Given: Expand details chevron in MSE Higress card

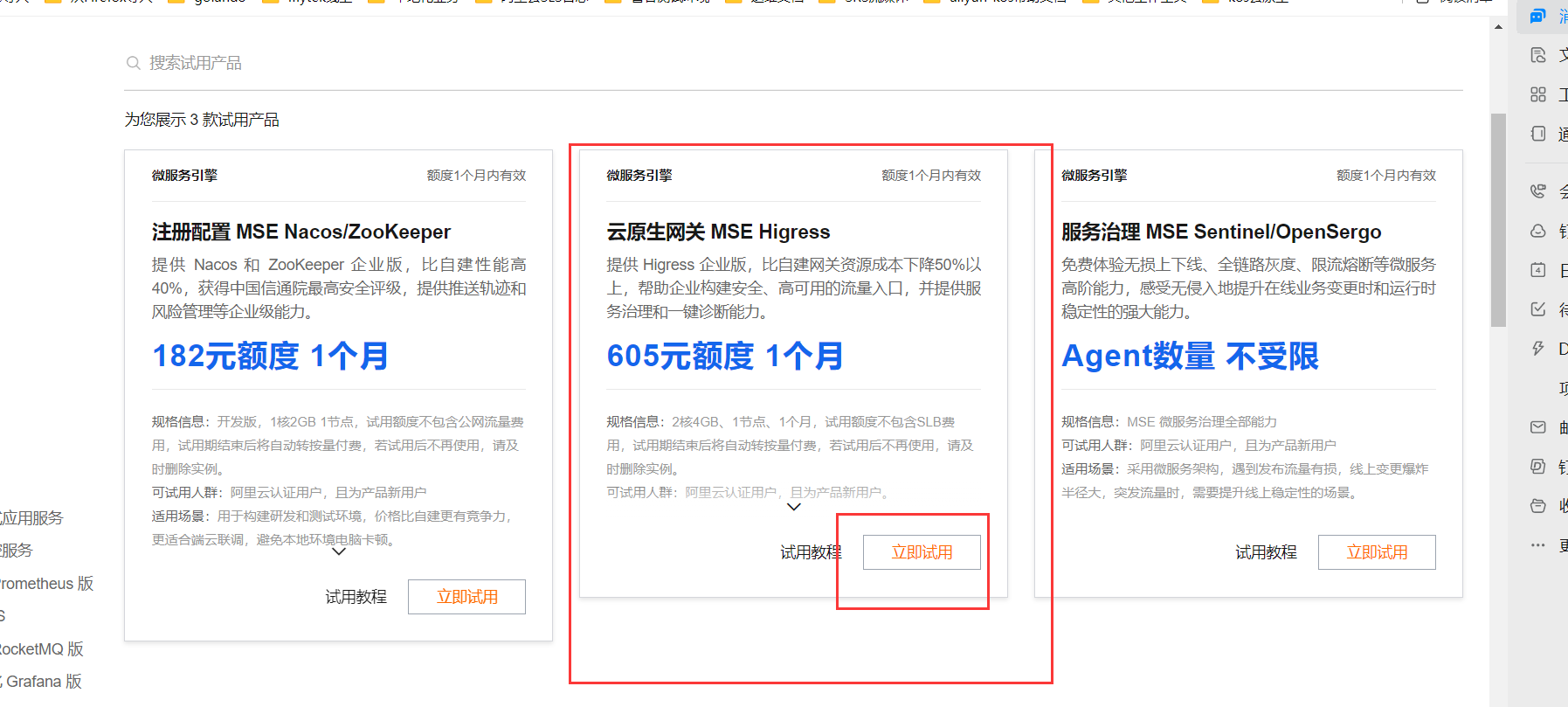Looking at the screenshot, I should (x=794, y=507).
